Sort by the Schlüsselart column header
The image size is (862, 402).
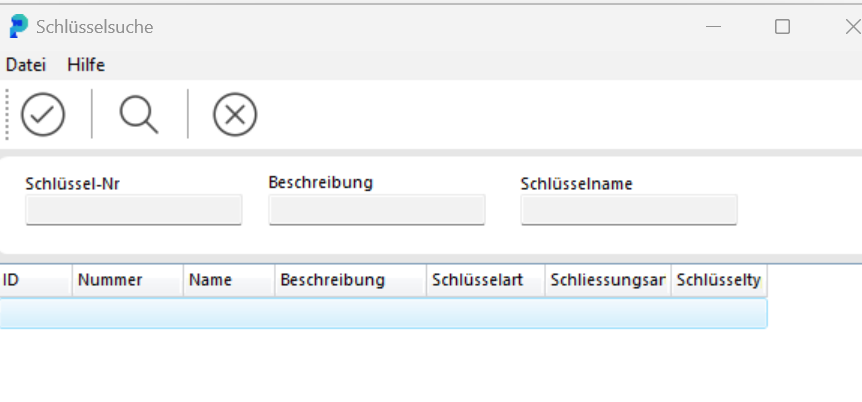[485, 280]
